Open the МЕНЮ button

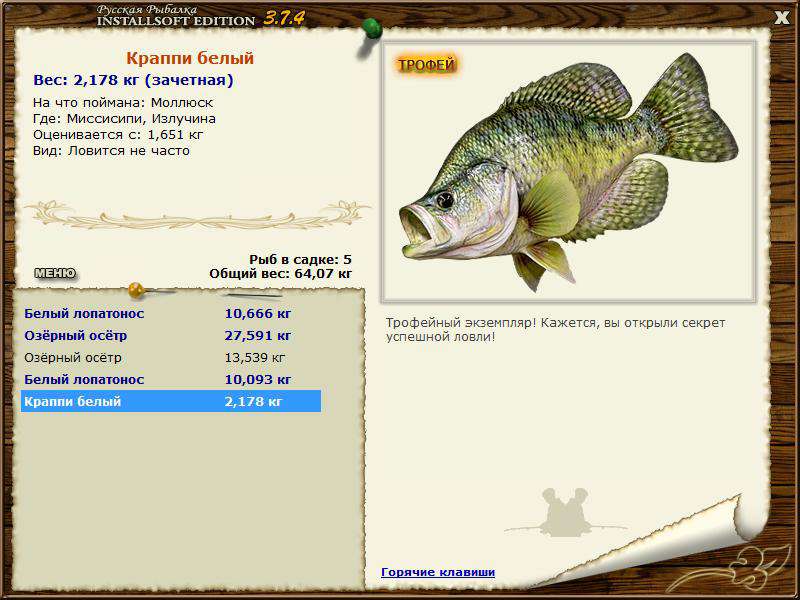55,273
